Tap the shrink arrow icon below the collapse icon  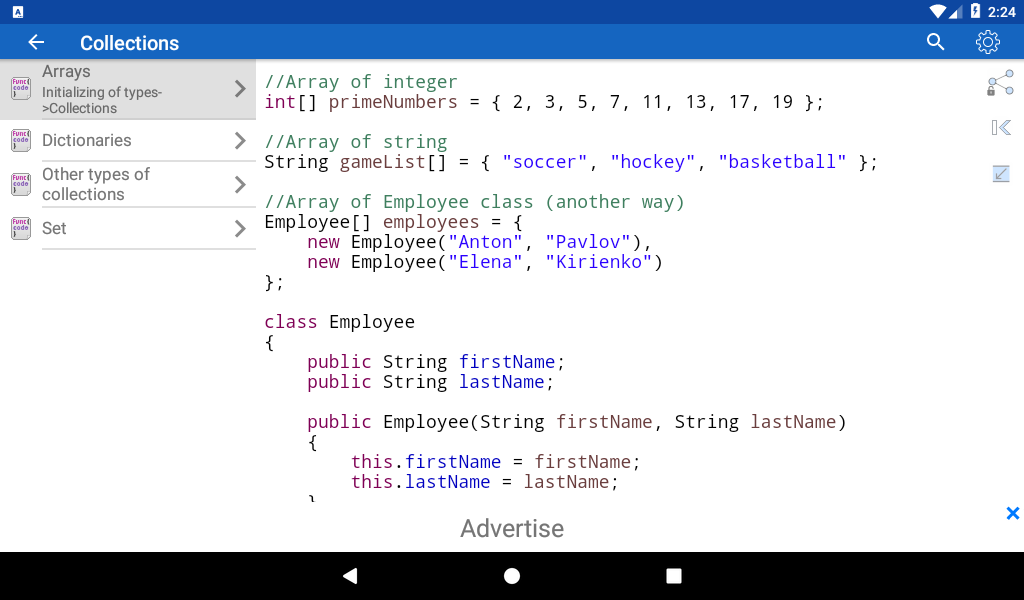pos(1000,174)
